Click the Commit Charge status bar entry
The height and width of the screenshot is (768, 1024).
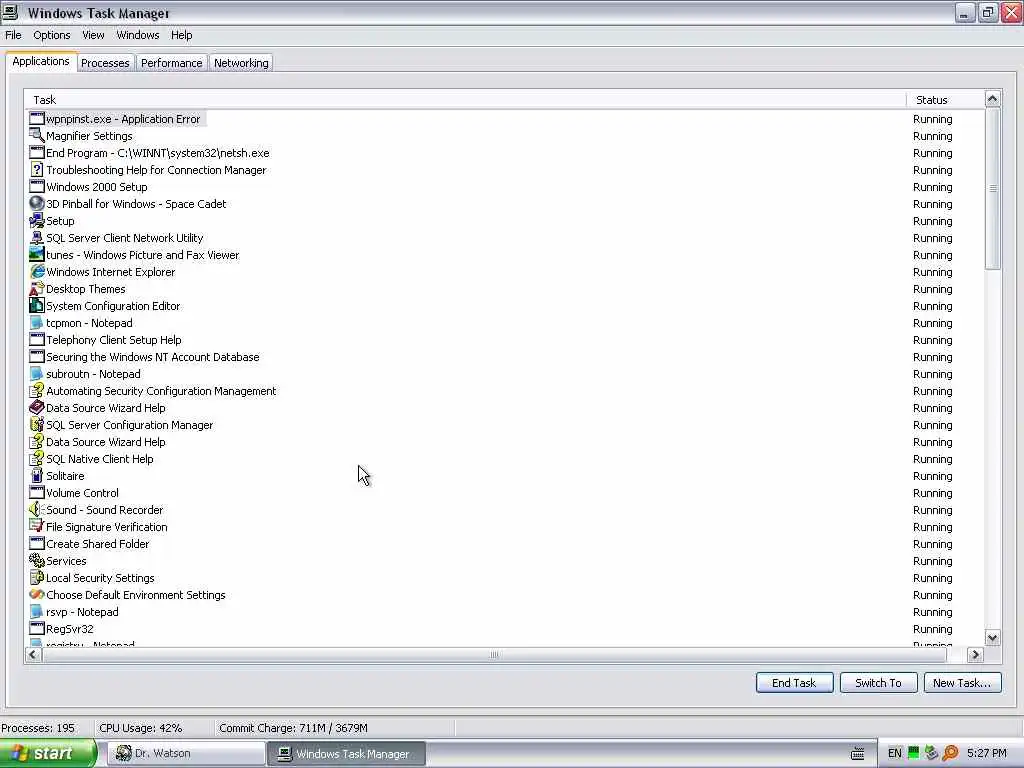[x=293, y=728]
